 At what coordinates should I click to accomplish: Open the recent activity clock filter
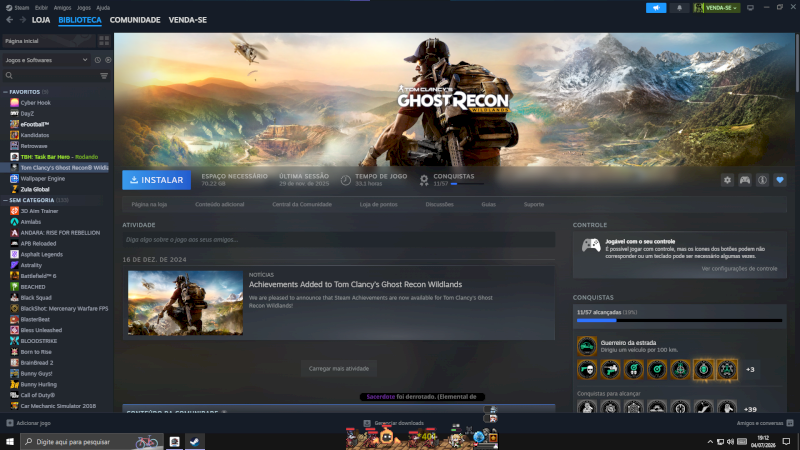click(98, 60)
